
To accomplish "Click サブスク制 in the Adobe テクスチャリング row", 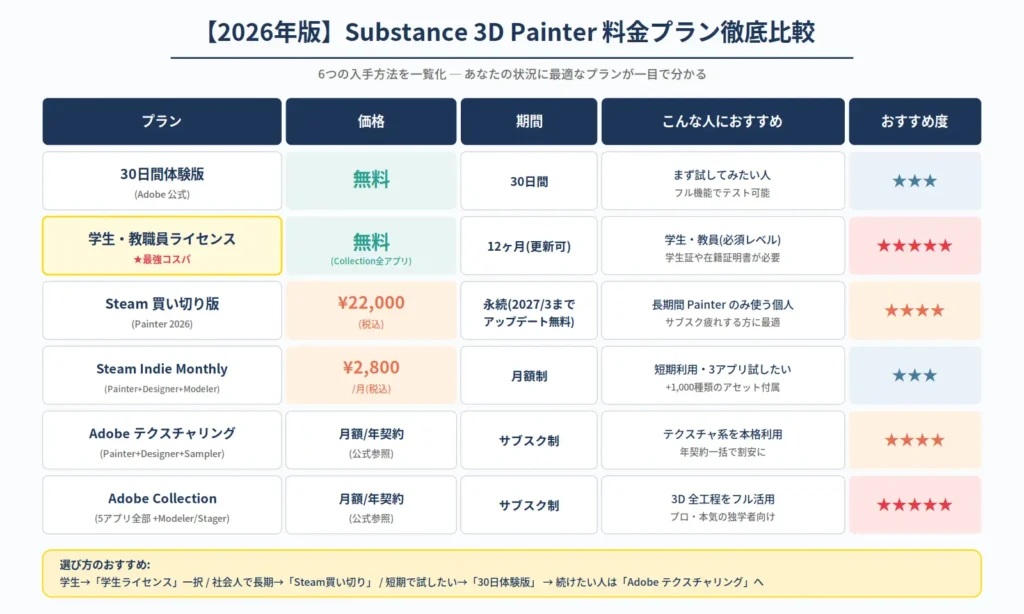I will [x=529, y=440].
